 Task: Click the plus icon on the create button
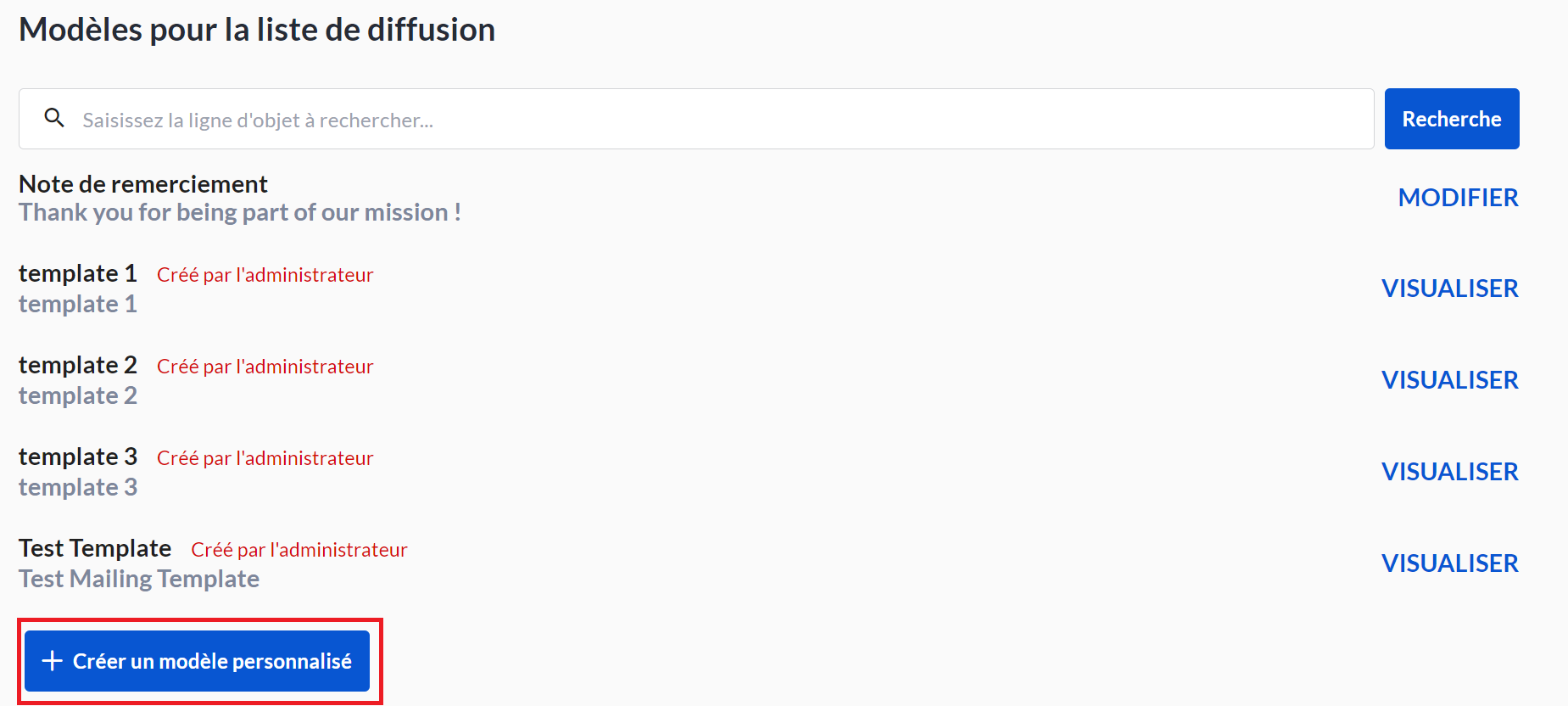[52, 661]
